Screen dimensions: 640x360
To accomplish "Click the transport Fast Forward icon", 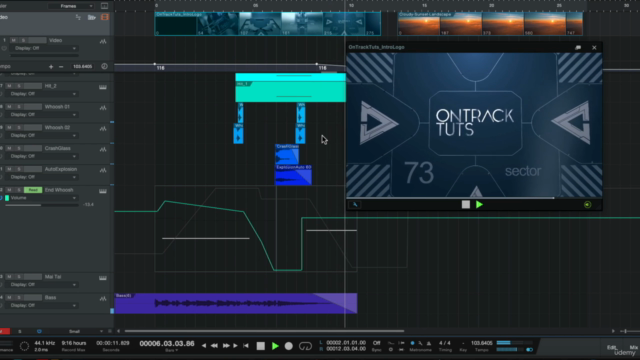I will tap(226, 346).
